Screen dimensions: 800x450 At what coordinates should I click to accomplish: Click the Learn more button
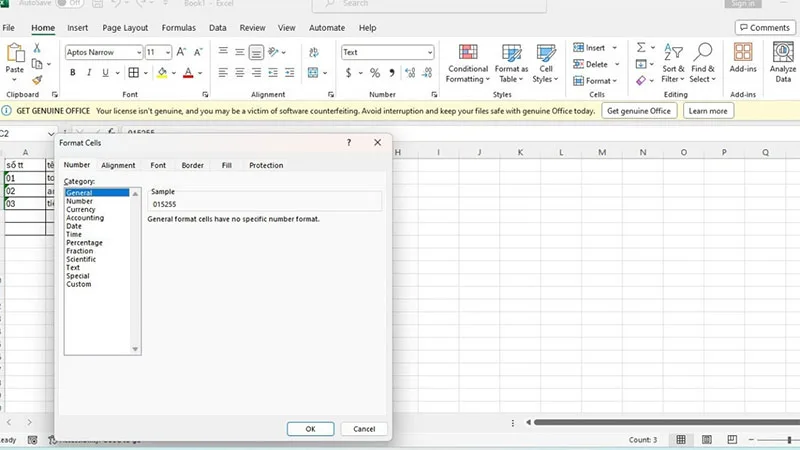[x=708, y=111]
